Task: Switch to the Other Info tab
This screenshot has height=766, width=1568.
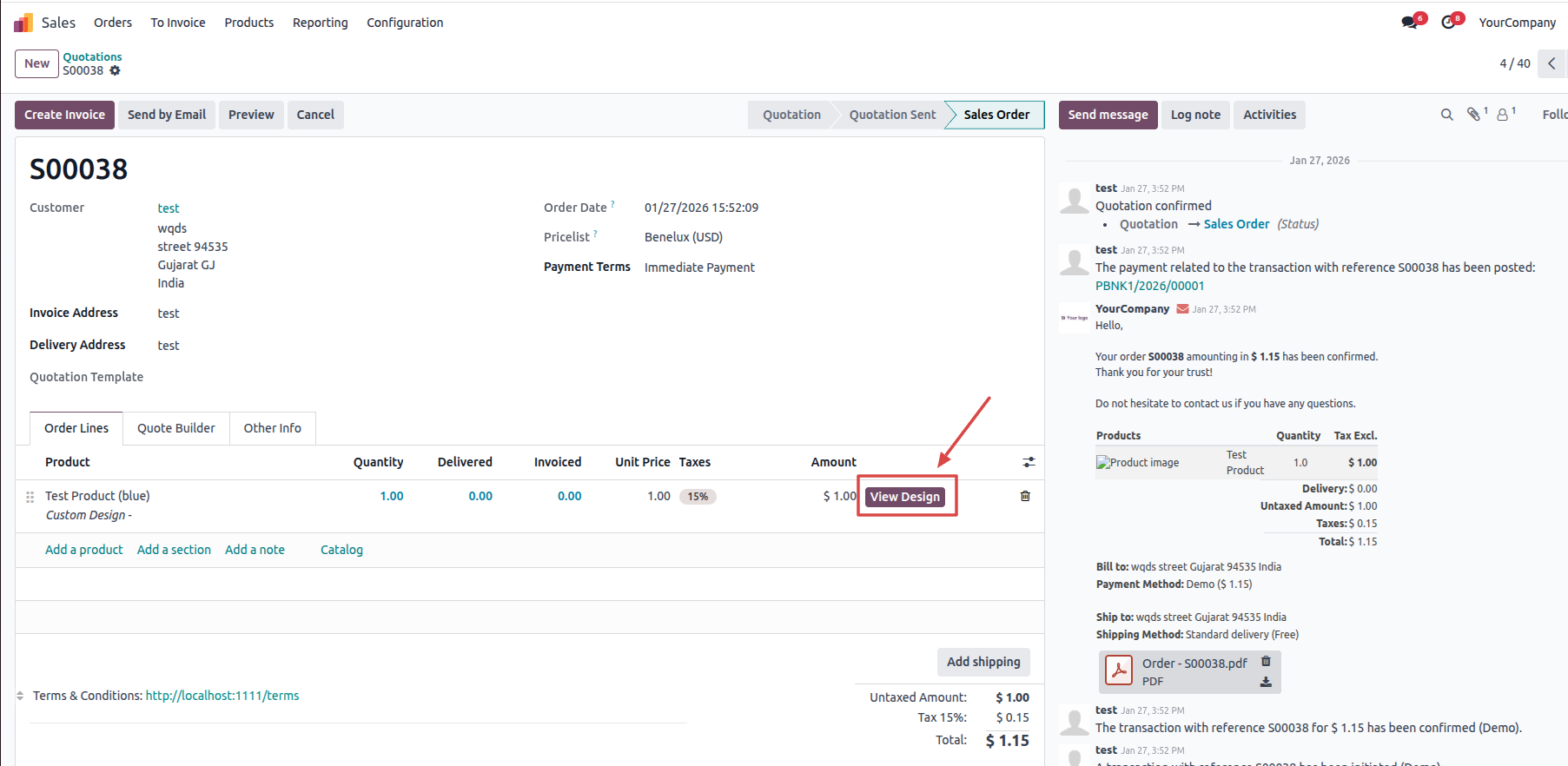Action: point(273,428)
